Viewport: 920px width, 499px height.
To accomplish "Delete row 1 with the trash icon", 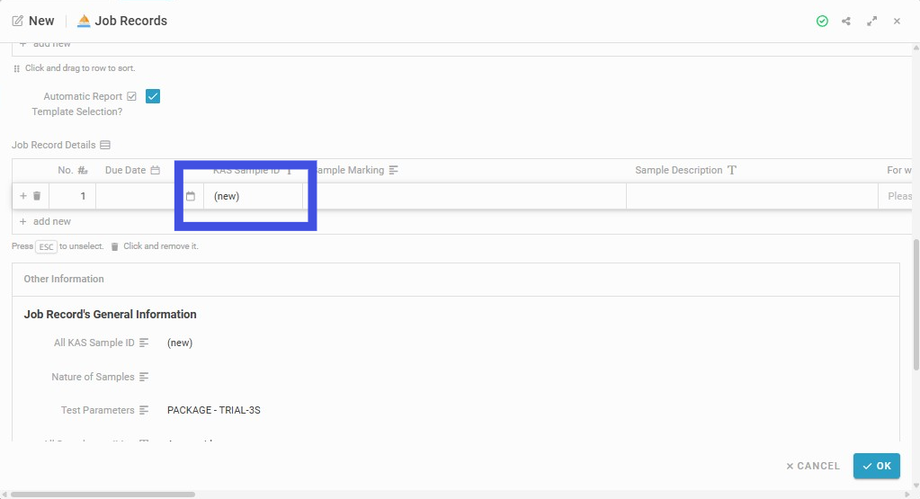I will pos(37,196).
